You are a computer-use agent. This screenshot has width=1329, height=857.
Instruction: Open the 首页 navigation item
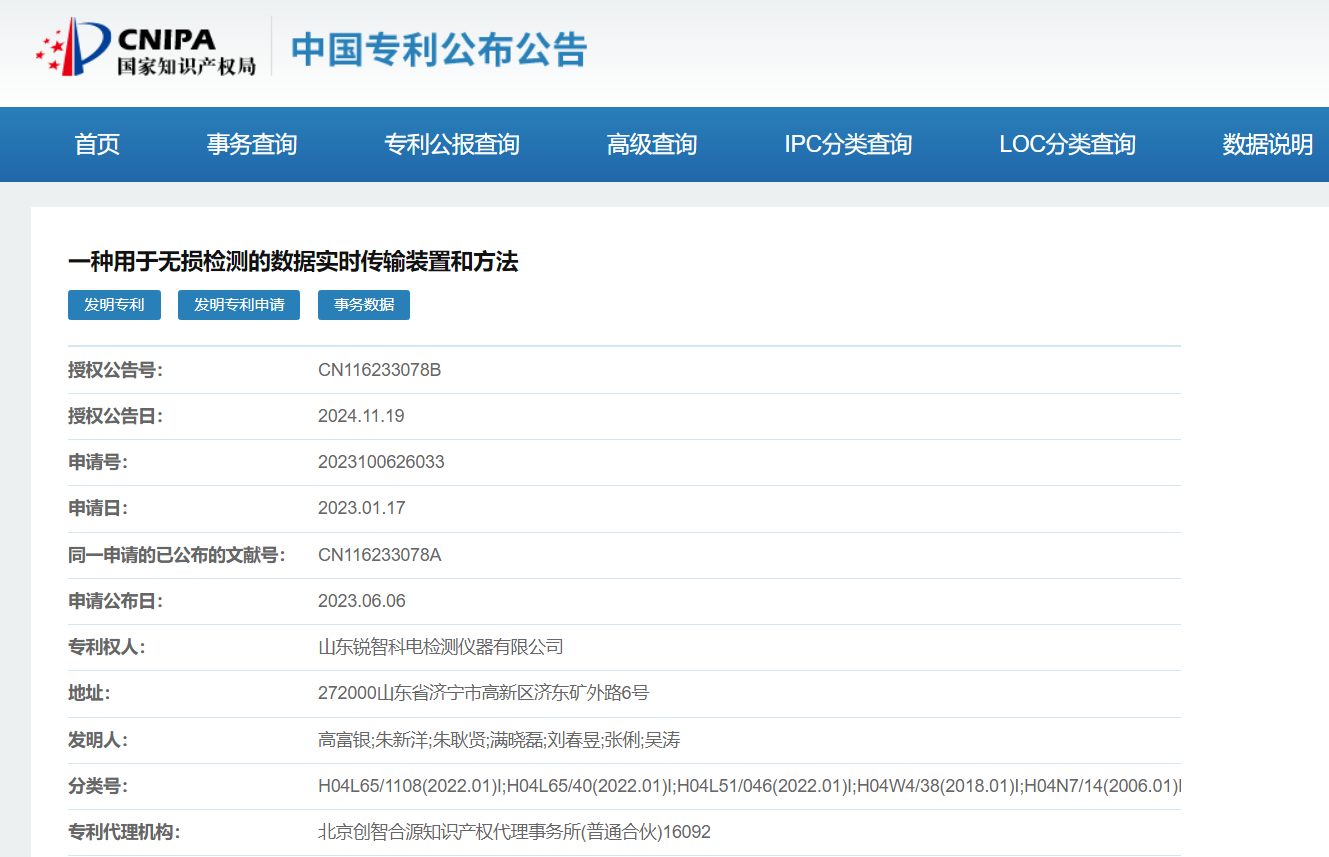coord(96,144)
